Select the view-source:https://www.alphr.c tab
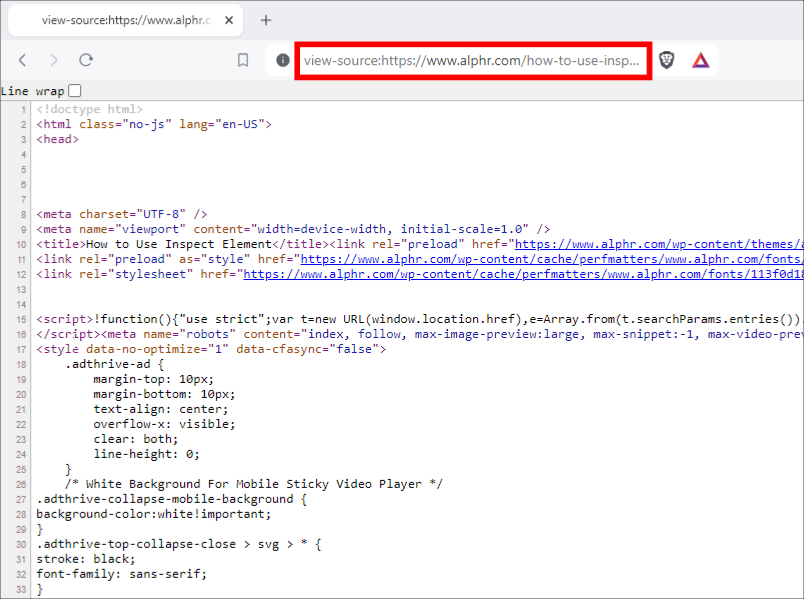804x599 pixels. click(126, 20)
